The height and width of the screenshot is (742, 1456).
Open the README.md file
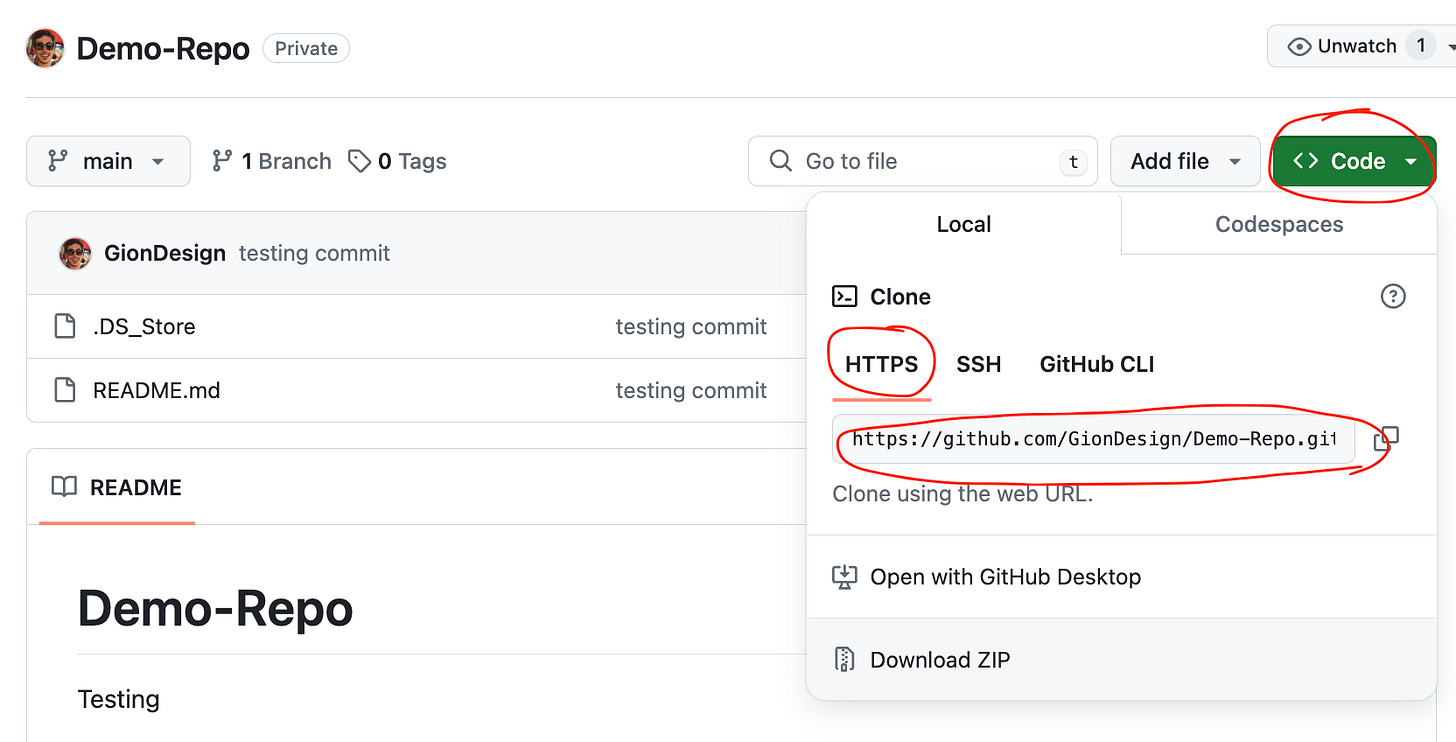coord(156,390)
